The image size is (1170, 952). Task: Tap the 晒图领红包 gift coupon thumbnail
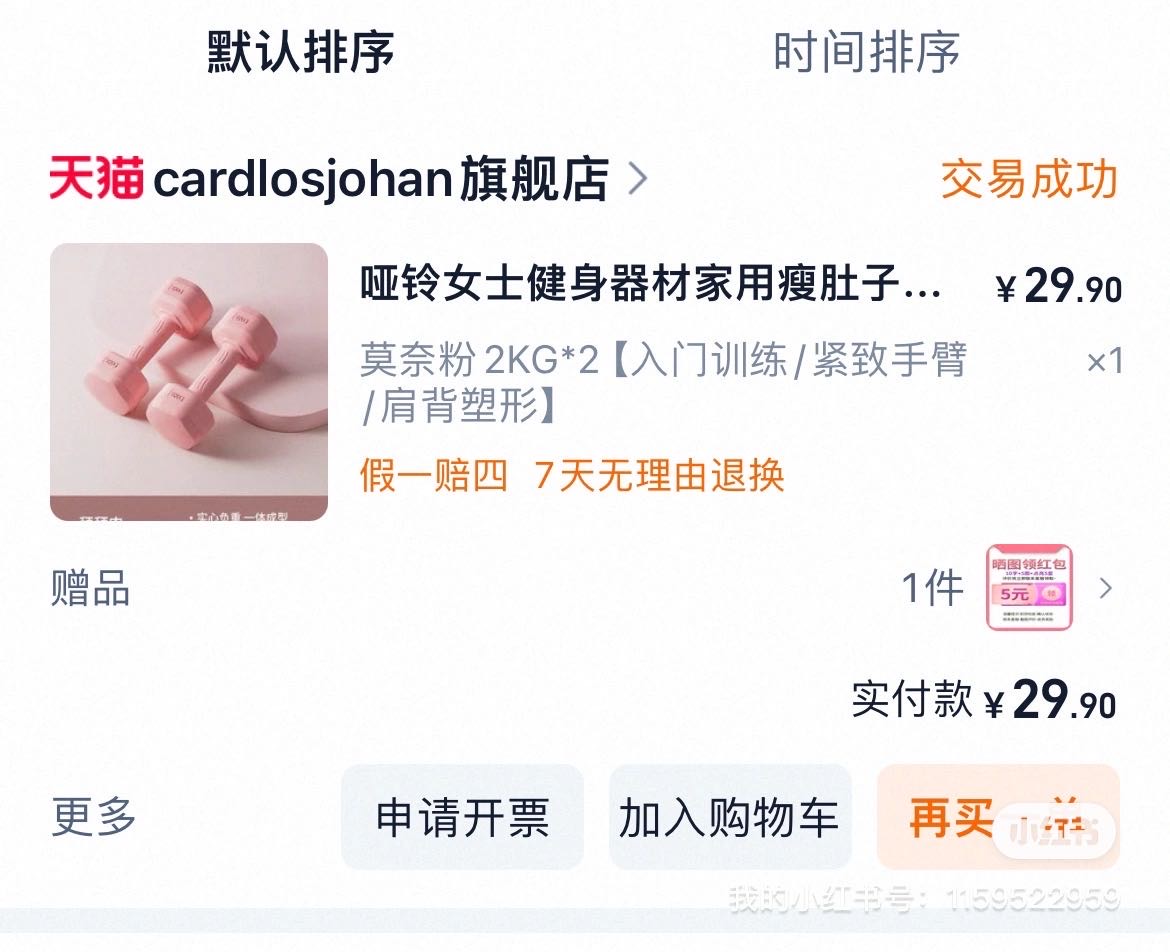click(x=1030, y=588)
